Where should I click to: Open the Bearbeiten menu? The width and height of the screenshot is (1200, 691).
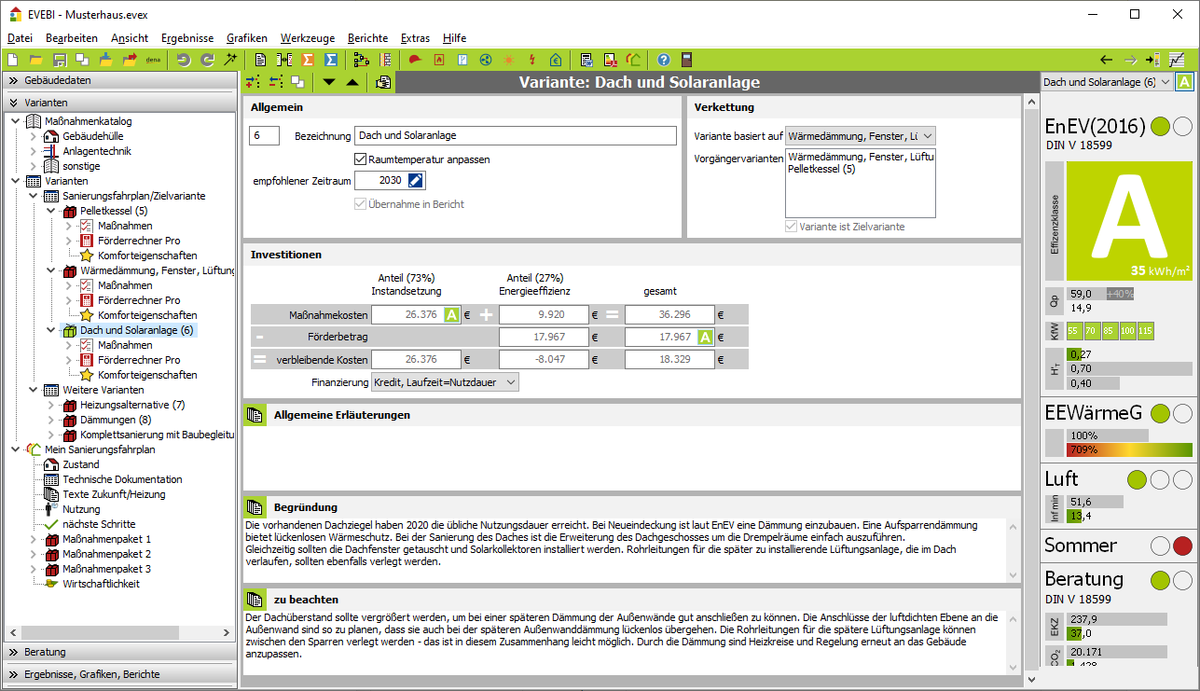72,38
